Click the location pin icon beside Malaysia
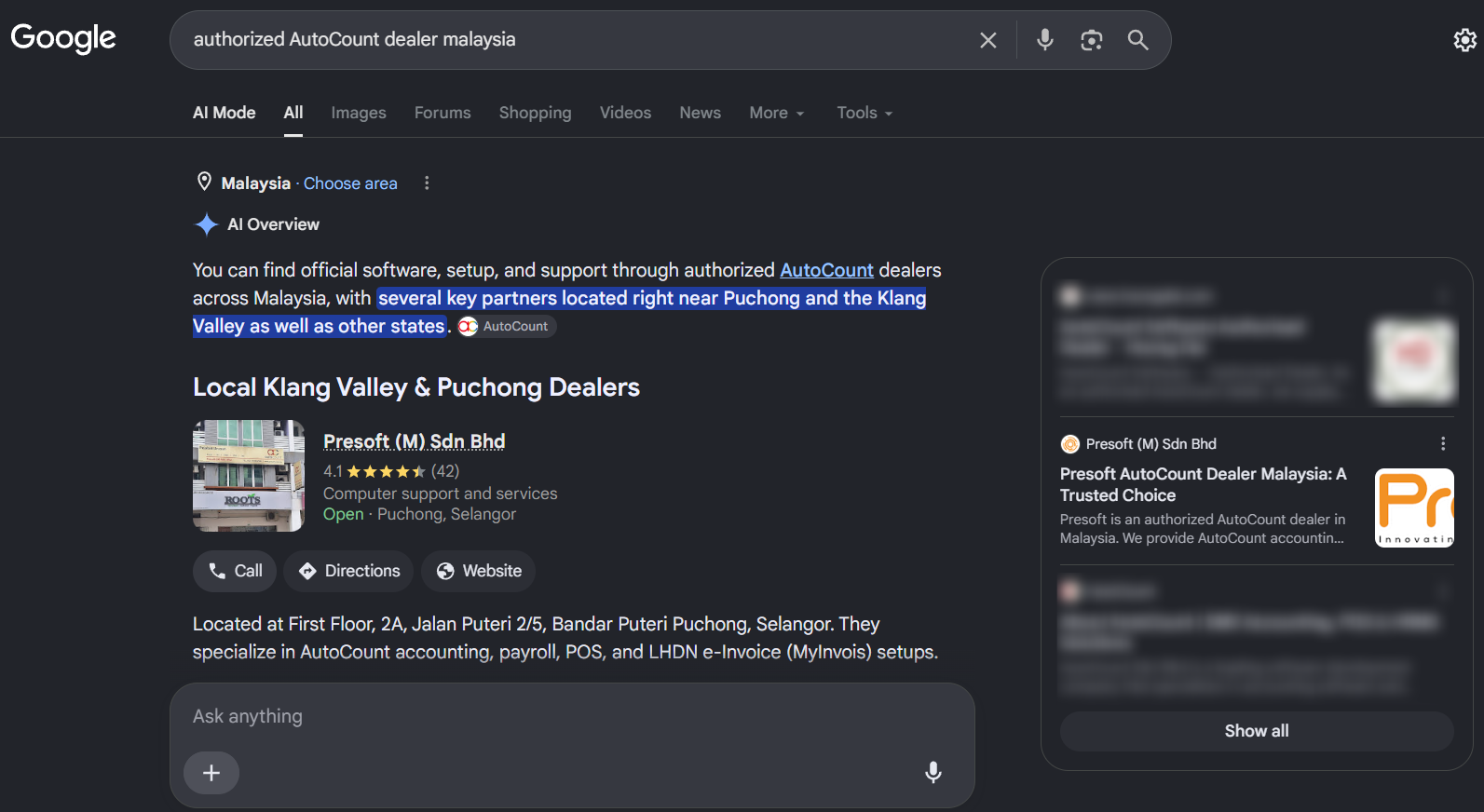1484x812 pixels. coord(204,183)
